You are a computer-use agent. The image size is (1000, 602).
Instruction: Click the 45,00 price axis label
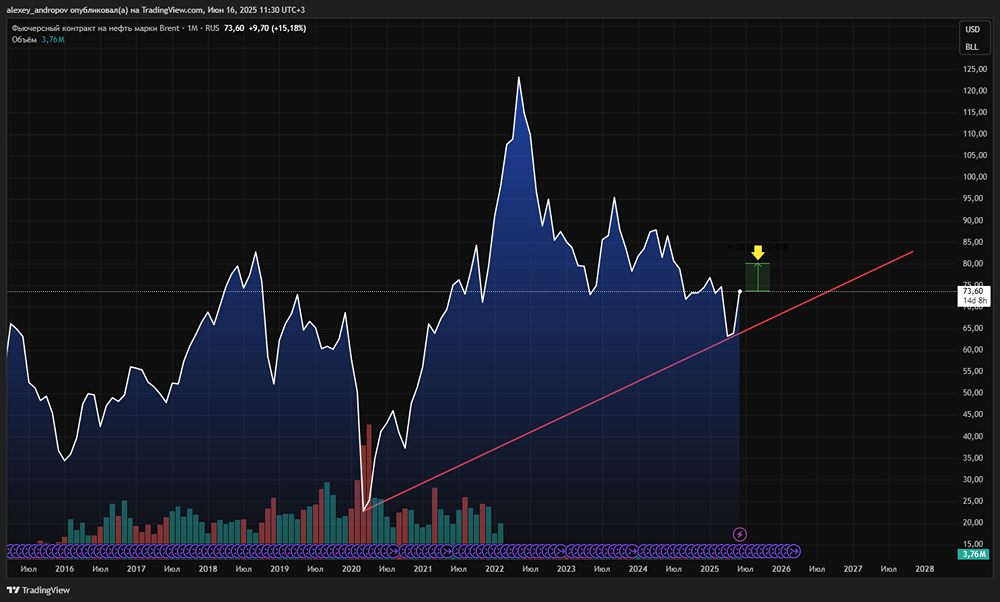974,415
